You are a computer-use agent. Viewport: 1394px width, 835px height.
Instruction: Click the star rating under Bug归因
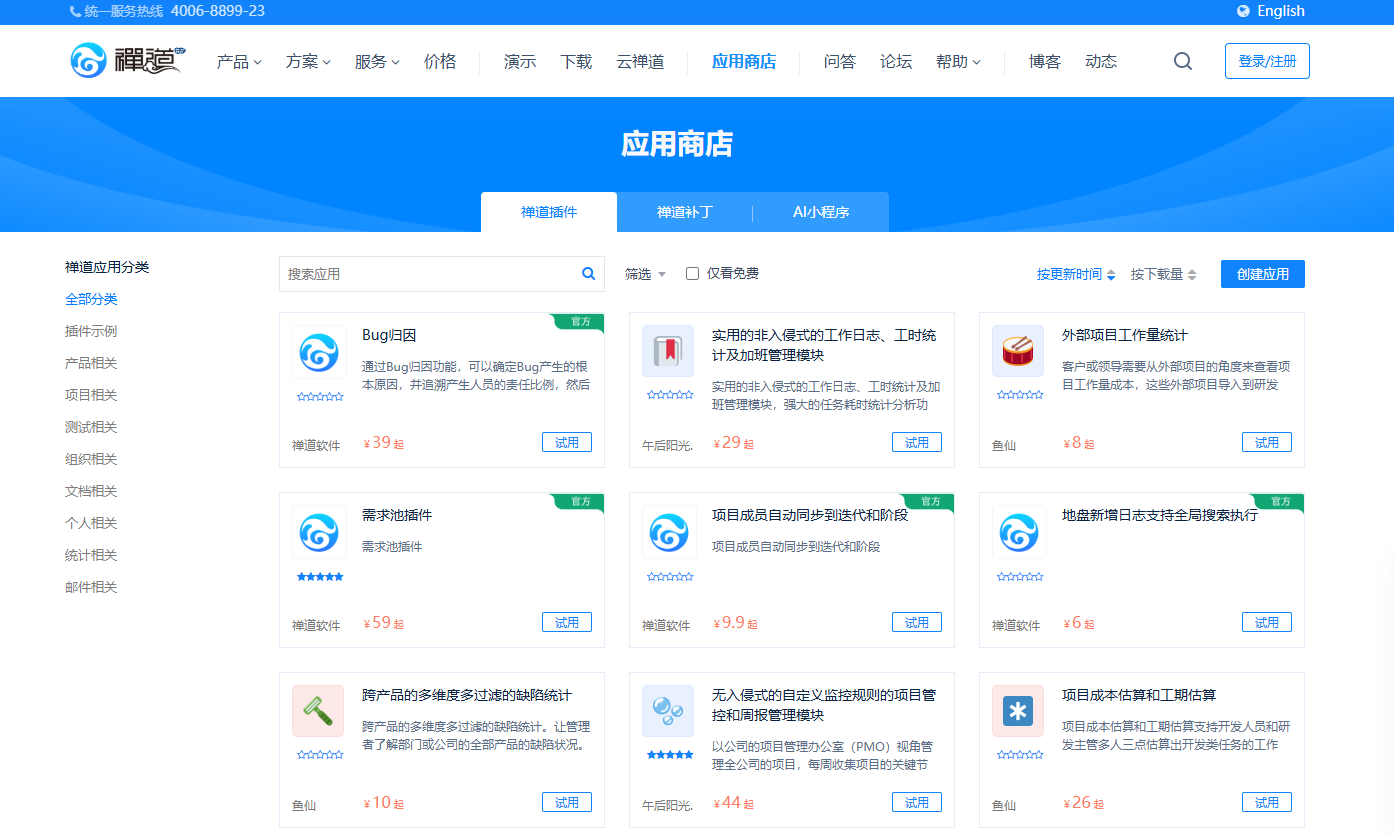(x=320, y=397)
